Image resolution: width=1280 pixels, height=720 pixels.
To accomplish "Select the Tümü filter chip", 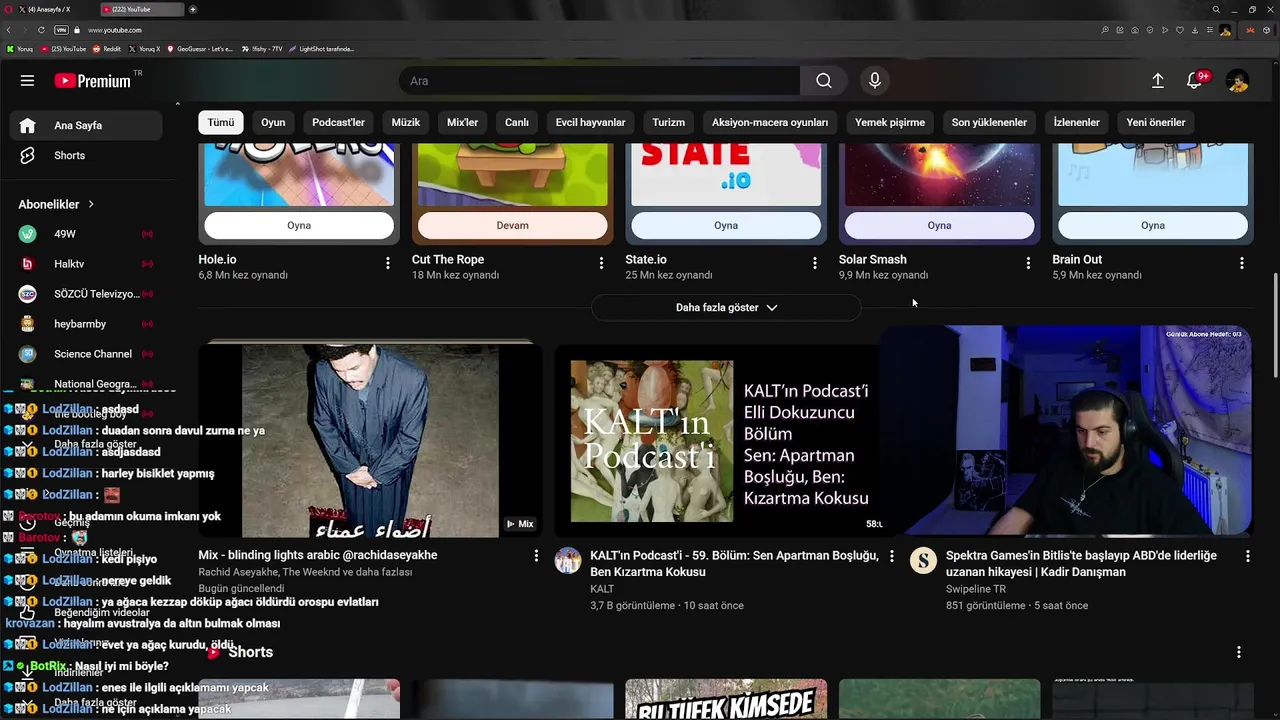I will 221,122.
